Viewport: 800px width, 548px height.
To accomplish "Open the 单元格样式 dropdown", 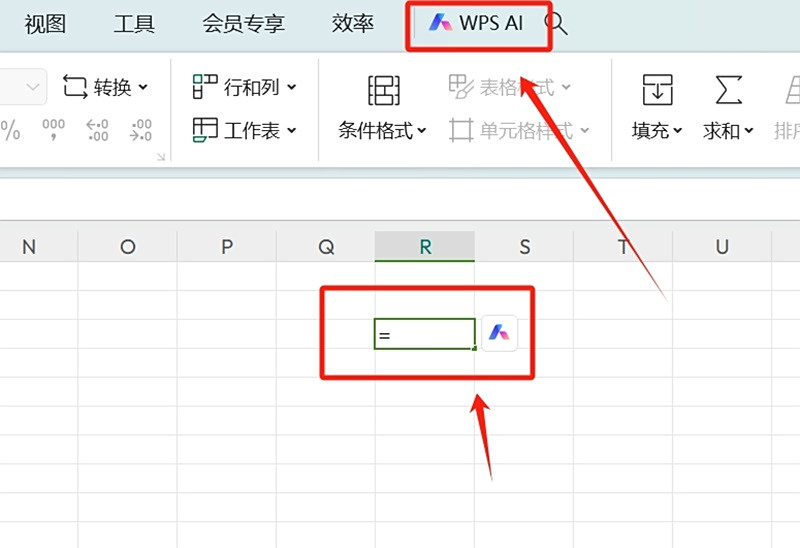I will 519,131.
